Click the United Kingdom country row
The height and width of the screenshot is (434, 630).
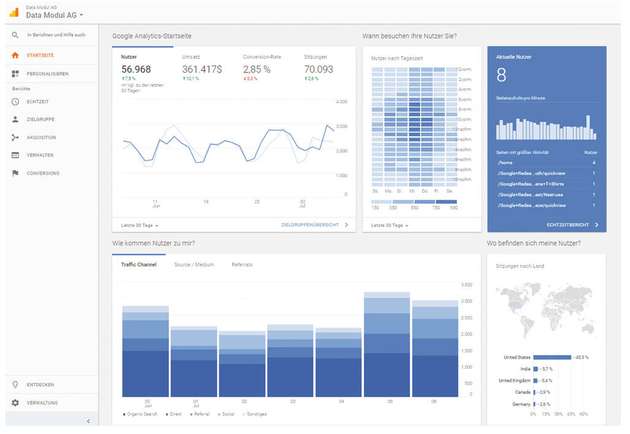point(525,380)
